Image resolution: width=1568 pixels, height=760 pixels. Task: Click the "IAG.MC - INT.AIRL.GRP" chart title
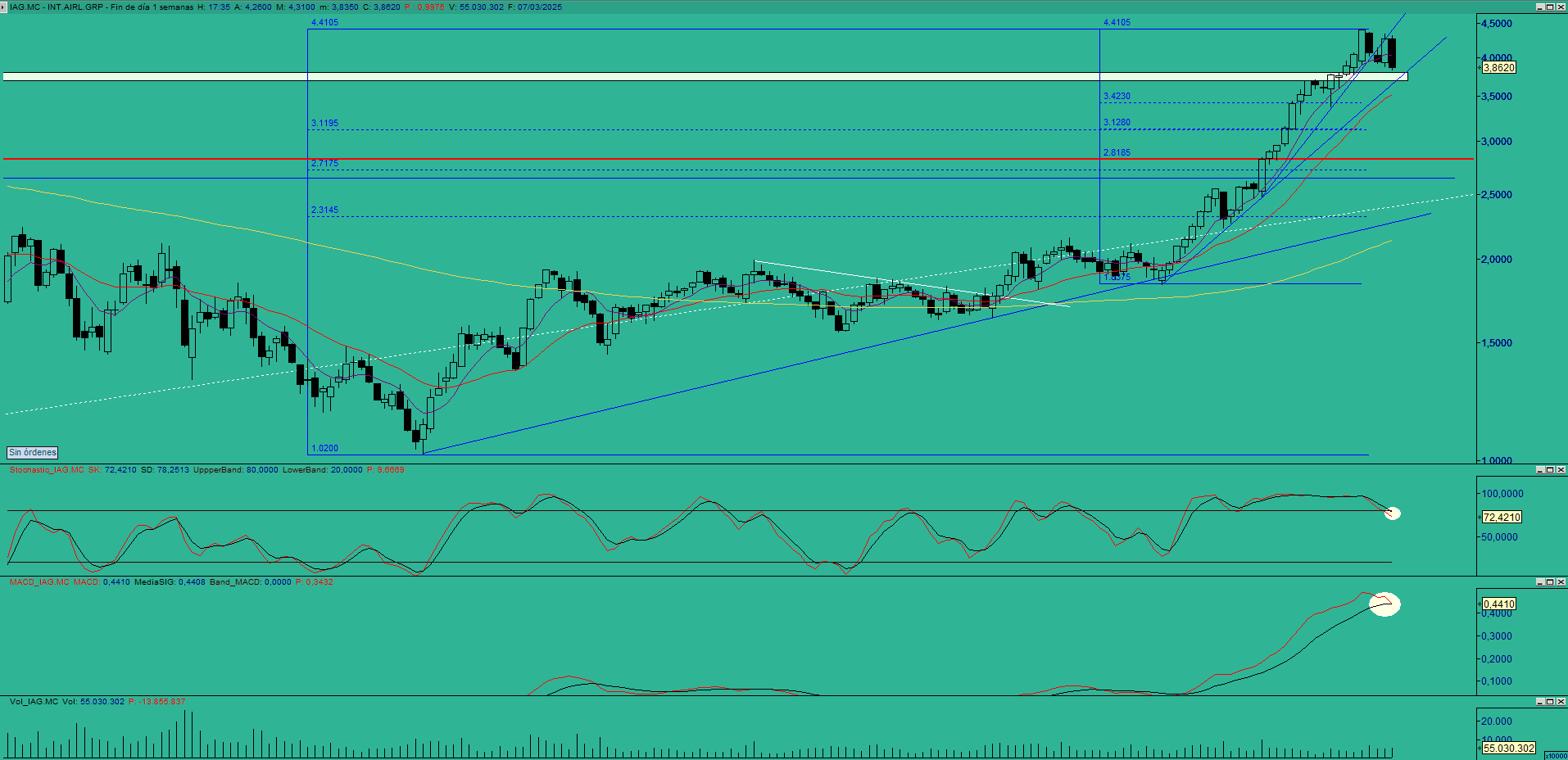coord(57,7)
